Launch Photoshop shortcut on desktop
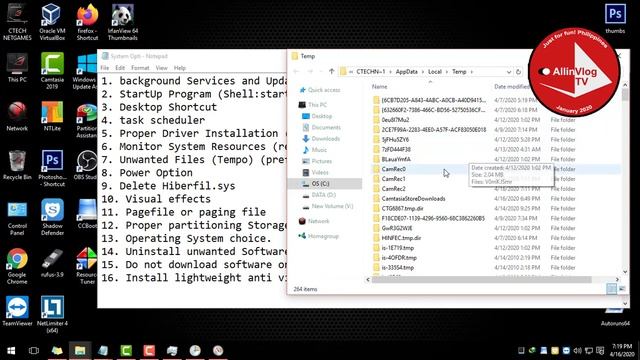 52,169
